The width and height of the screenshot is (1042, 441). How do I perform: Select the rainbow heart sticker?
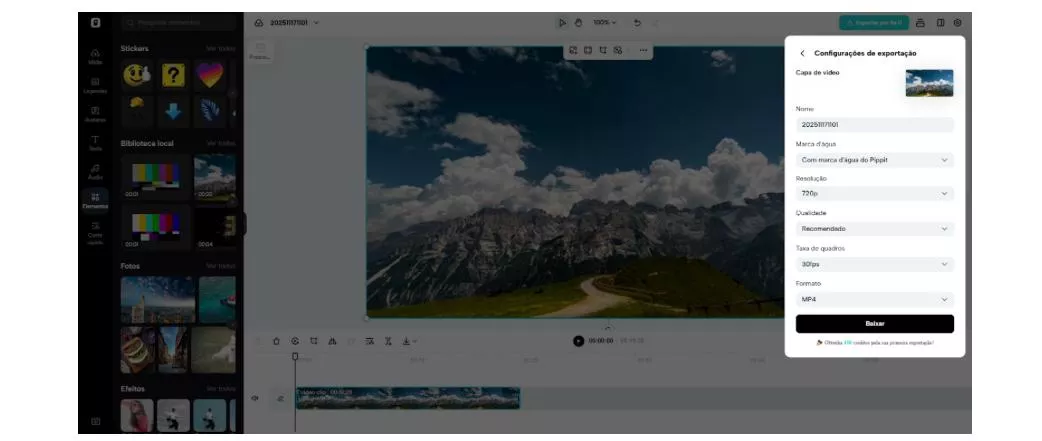pos(209,74)
